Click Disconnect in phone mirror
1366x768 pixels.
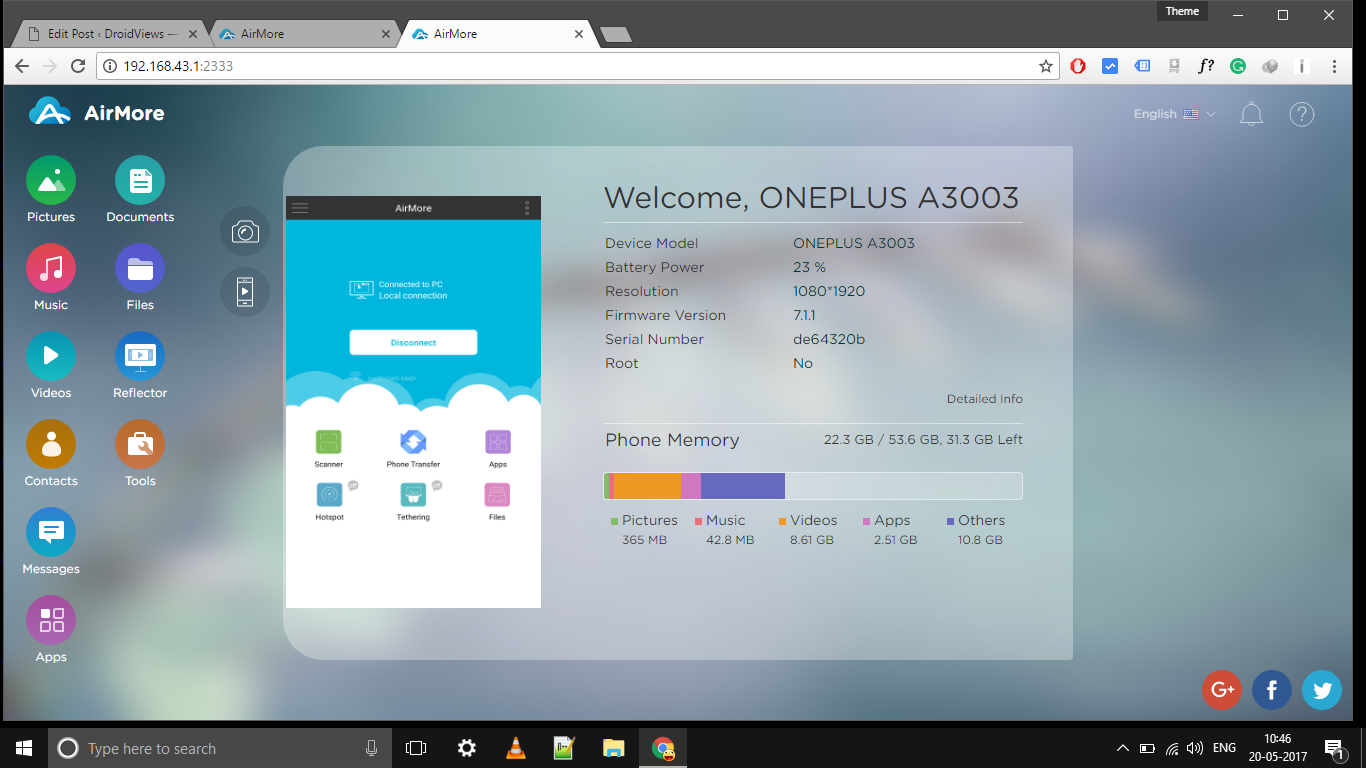pos(413,342)
